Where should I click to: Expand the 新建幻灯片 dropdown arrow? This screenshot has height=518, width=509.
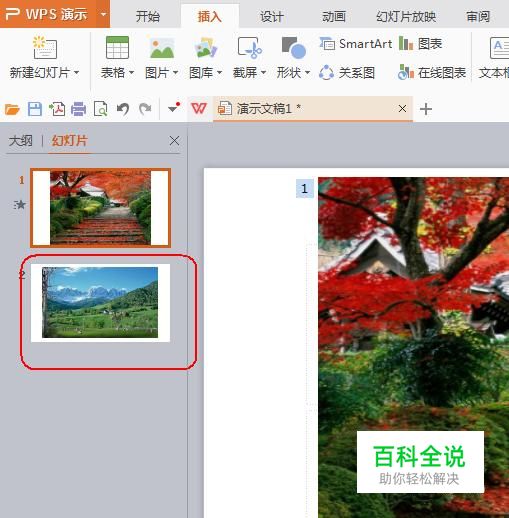click(x=77, y=72)
